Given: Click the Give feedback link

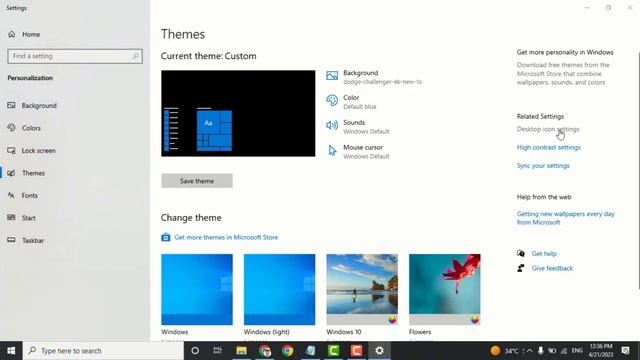Looking at the screenshot, I should [x=552, y=268].
